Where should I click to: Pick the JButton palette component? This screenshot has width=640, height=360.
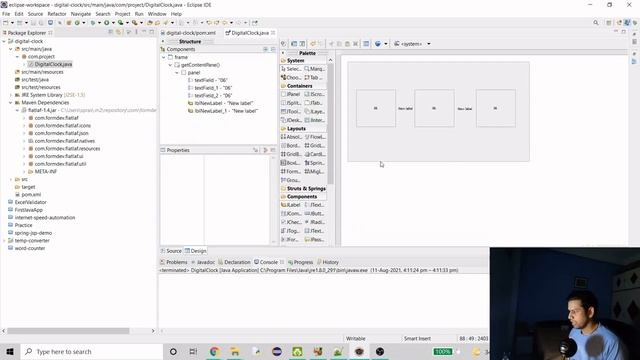315,213
